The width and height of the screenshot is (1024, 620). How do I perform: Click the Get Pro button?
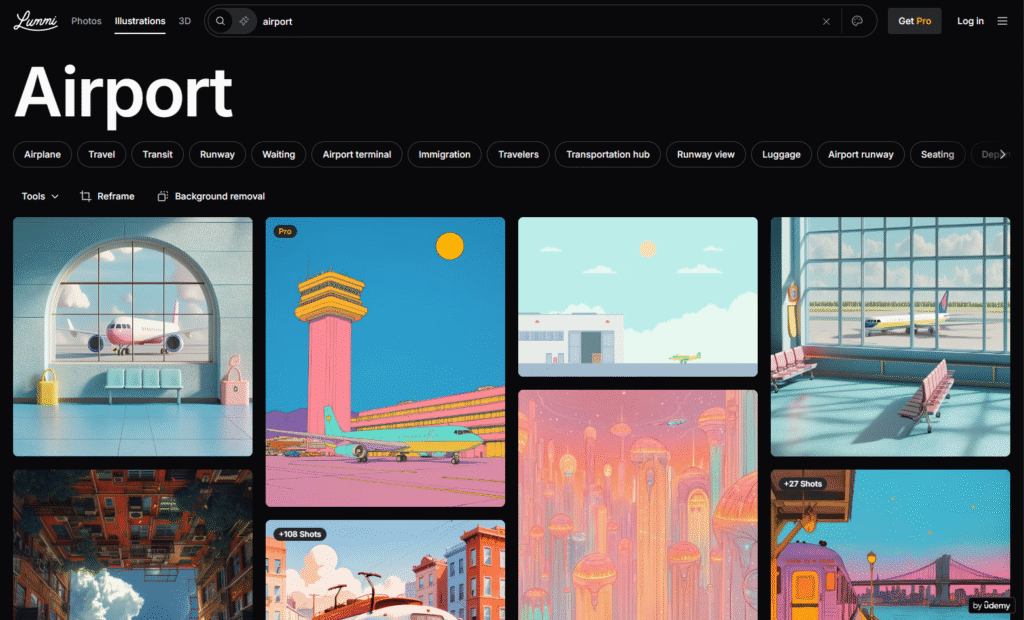914,21
